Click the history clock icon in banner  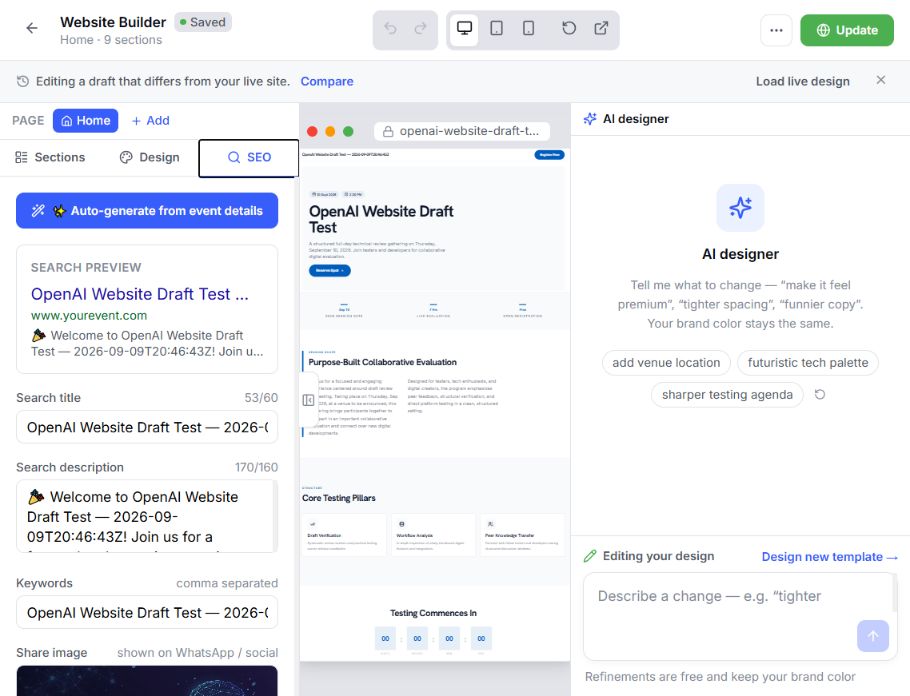[x=23, y=81]
